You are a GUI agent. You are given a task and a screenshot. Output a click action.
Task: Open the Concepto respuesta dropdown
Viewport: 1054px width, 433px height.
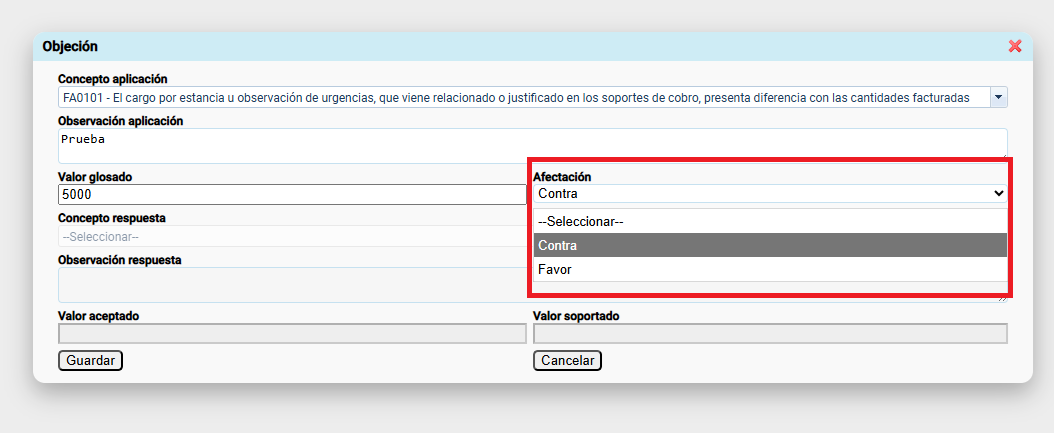coord(292,237)
